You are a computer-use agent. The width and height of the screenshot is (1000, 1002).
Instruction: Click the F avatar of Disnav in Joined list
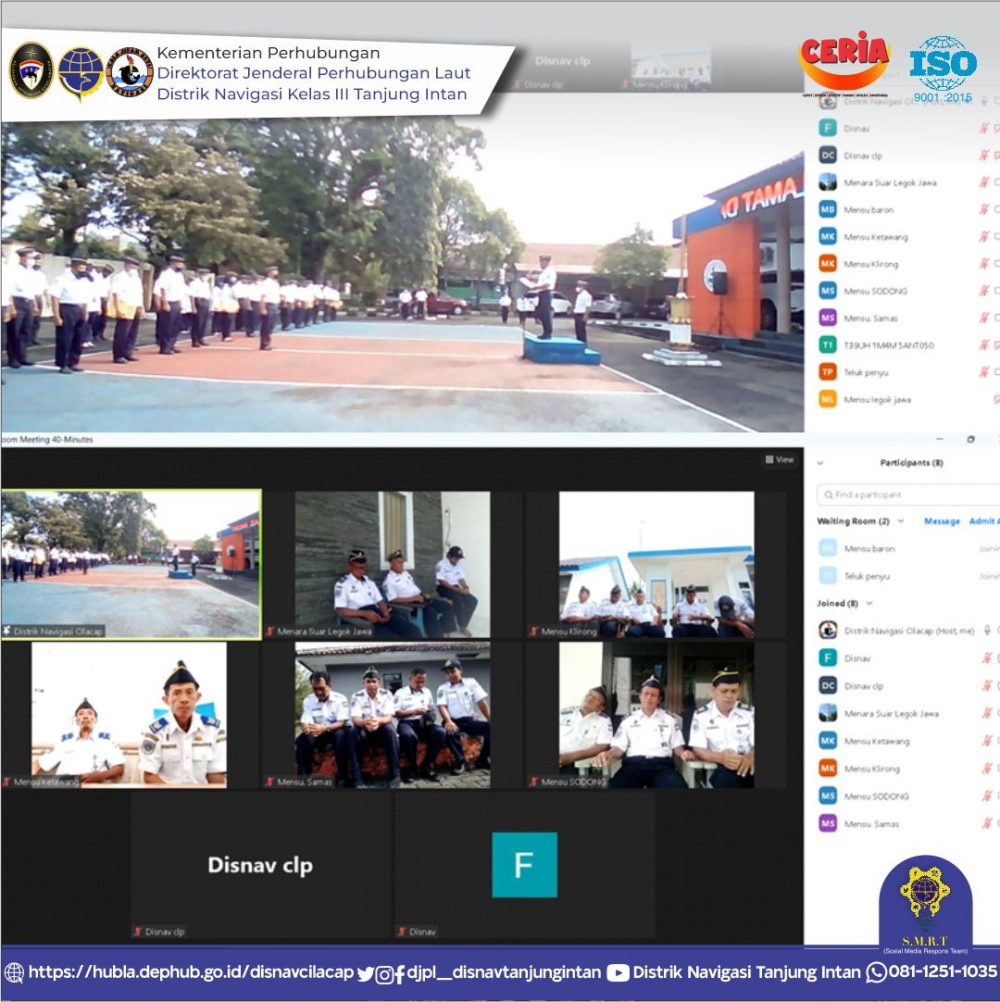pos(828,658)
